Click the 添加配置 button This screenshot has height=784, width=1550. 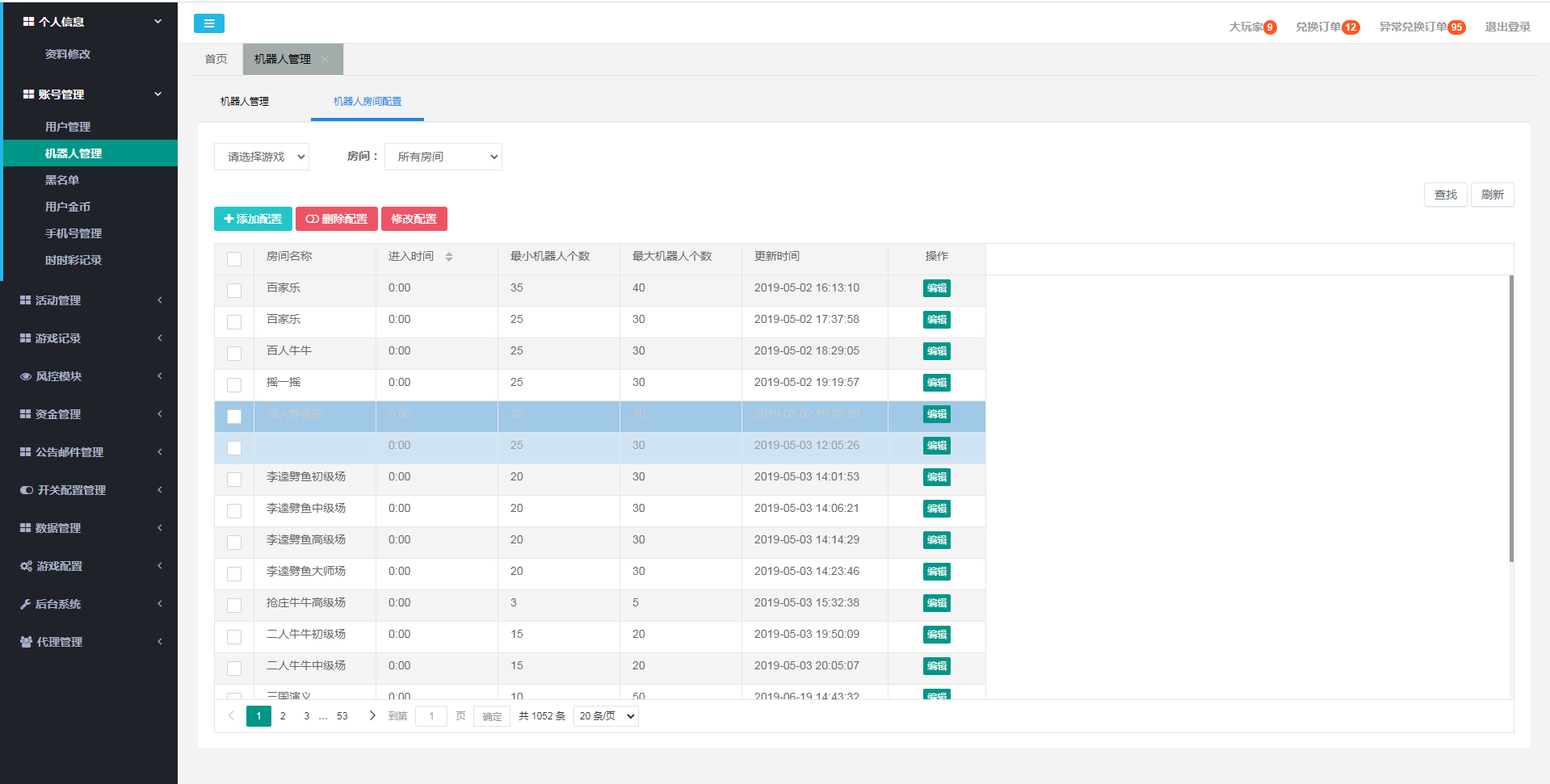pos(253,219)
